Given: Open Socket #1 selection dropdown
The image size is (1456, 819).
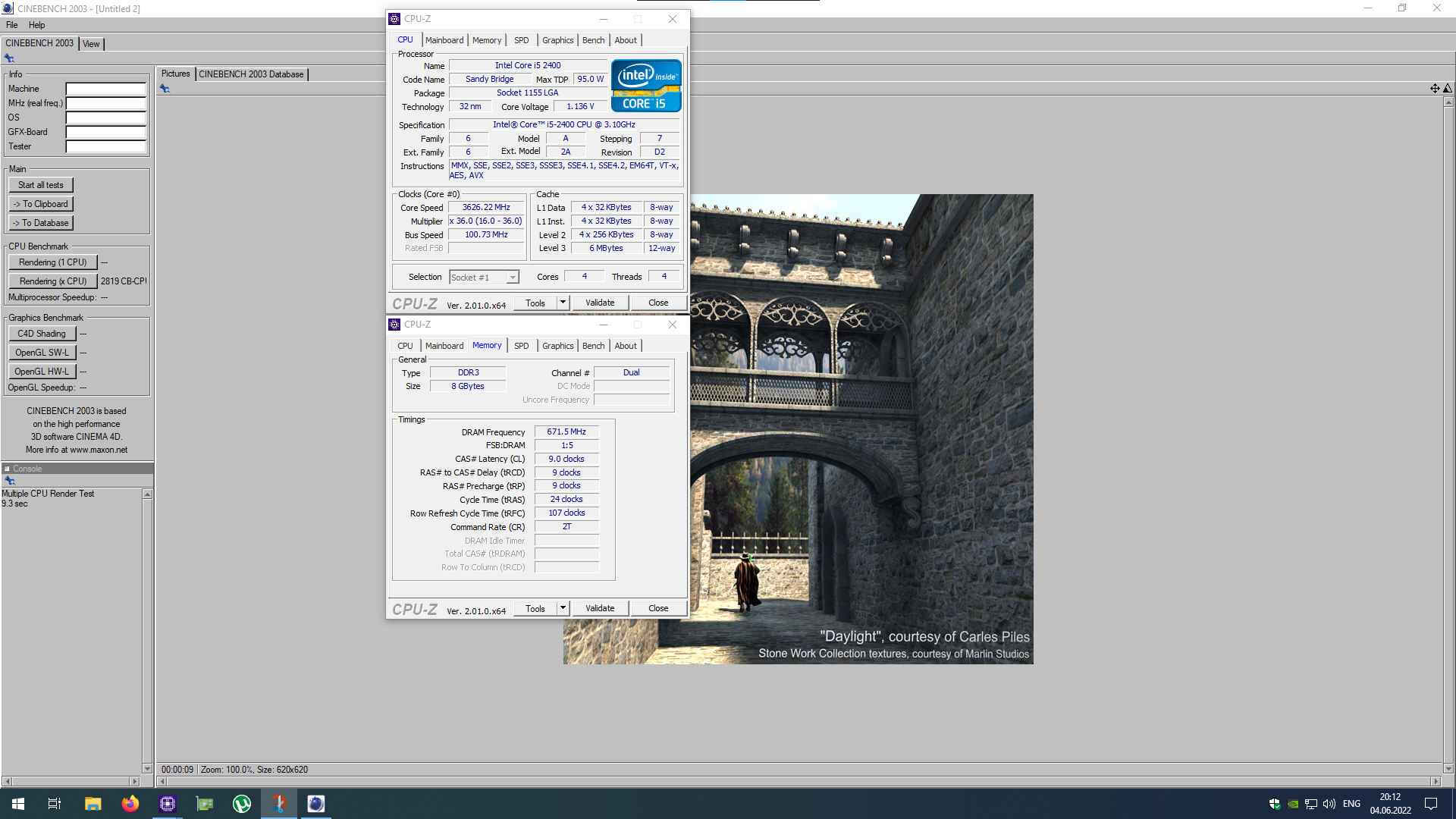Looking at the screenshot, I should (484, 278).
